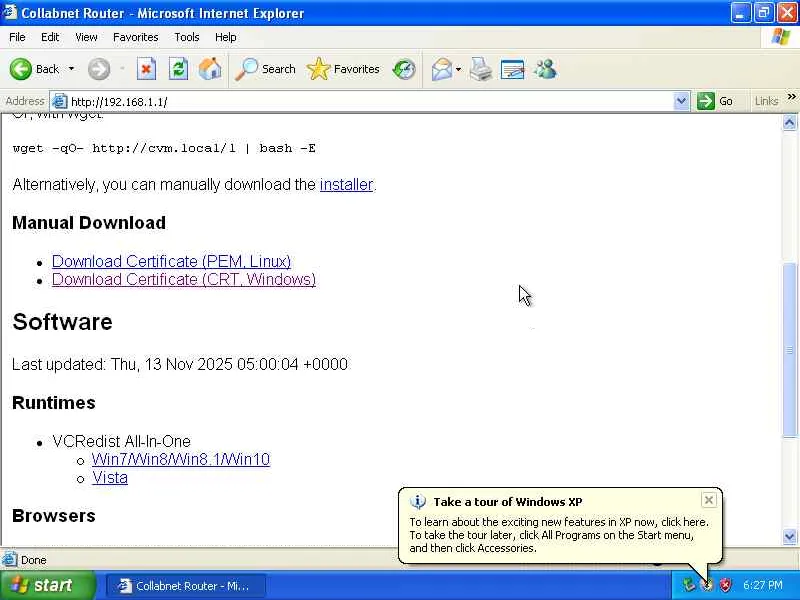The height and width of the screenshot is (600, 800).
Task: Download Certificate (PEM, Linux) link
Action: pos(171,261)
